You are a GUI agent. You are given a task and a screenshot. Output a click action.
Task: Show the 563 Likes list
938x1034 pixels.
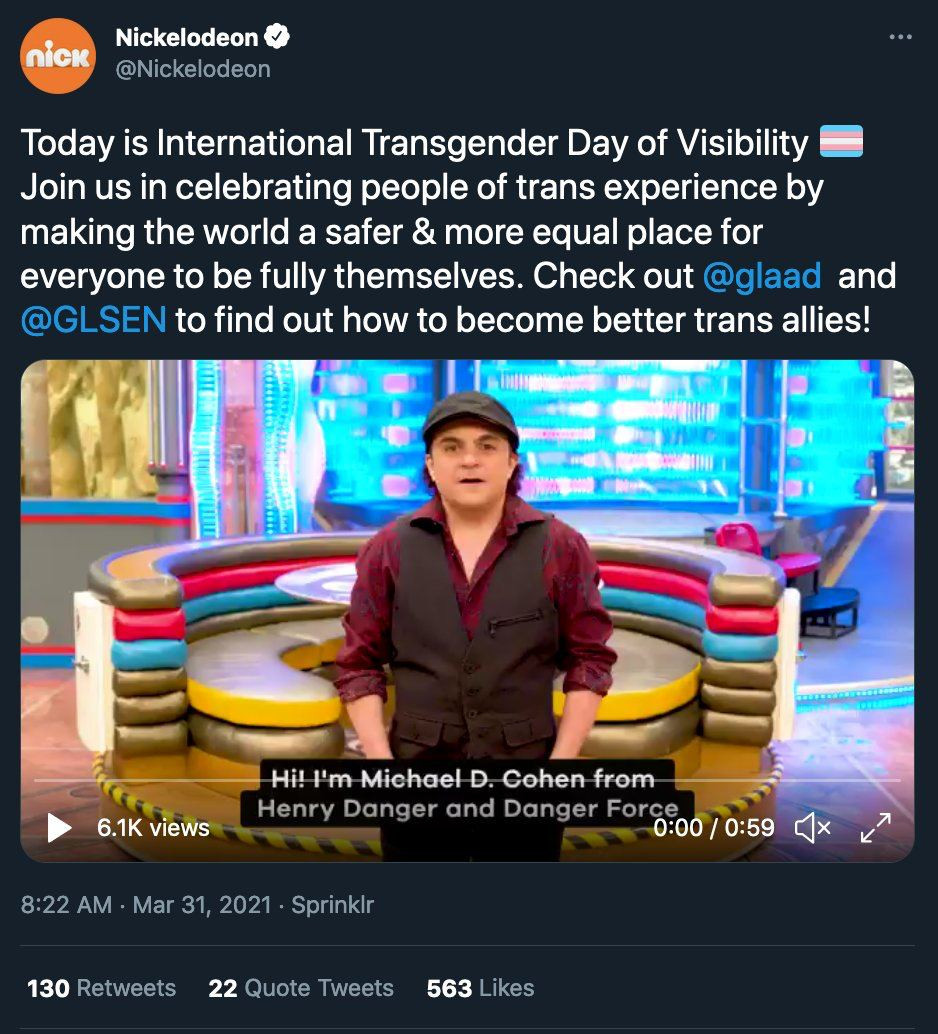click(x=480, y=988)
